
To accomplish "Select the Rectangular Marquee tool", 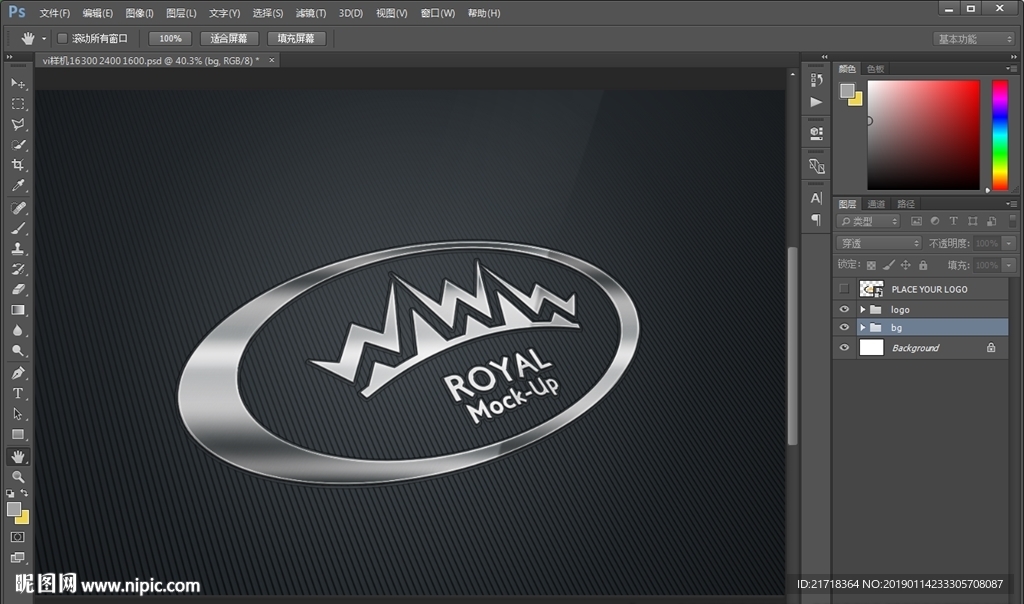I will tap(18, 104).
